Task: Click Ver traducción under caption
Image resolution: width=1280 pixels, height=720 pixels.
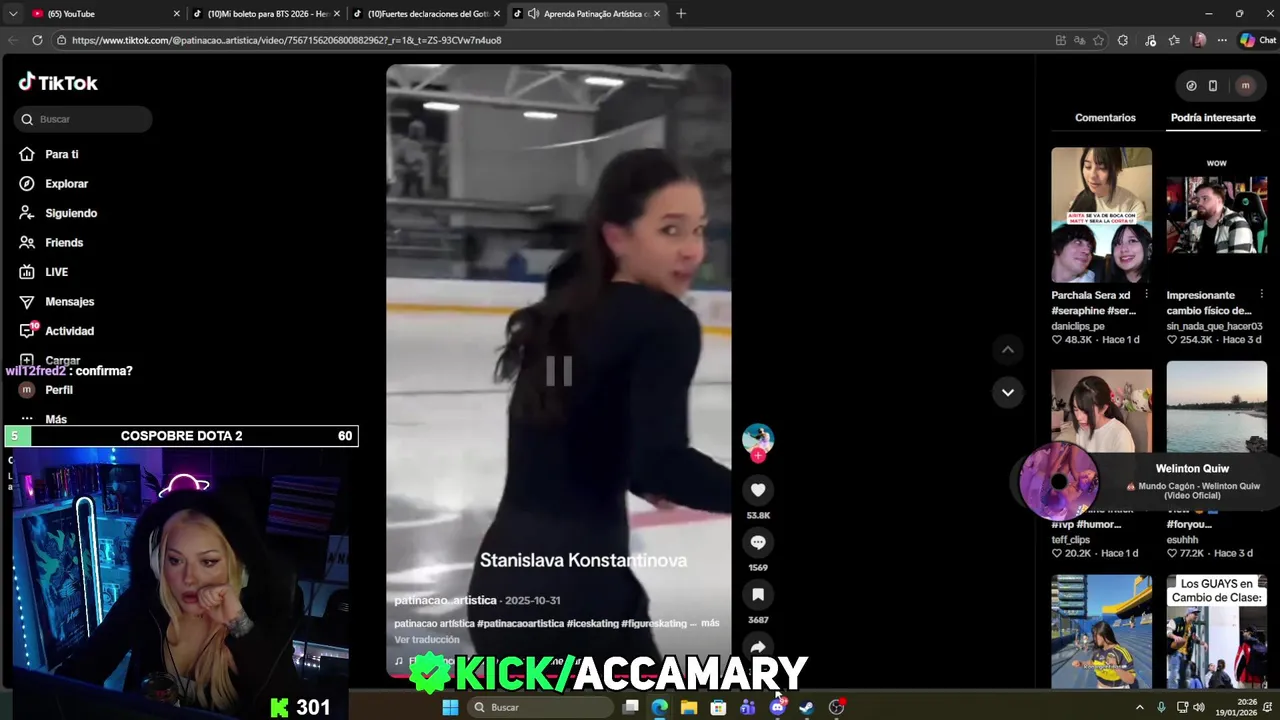Action: [427, 640]
